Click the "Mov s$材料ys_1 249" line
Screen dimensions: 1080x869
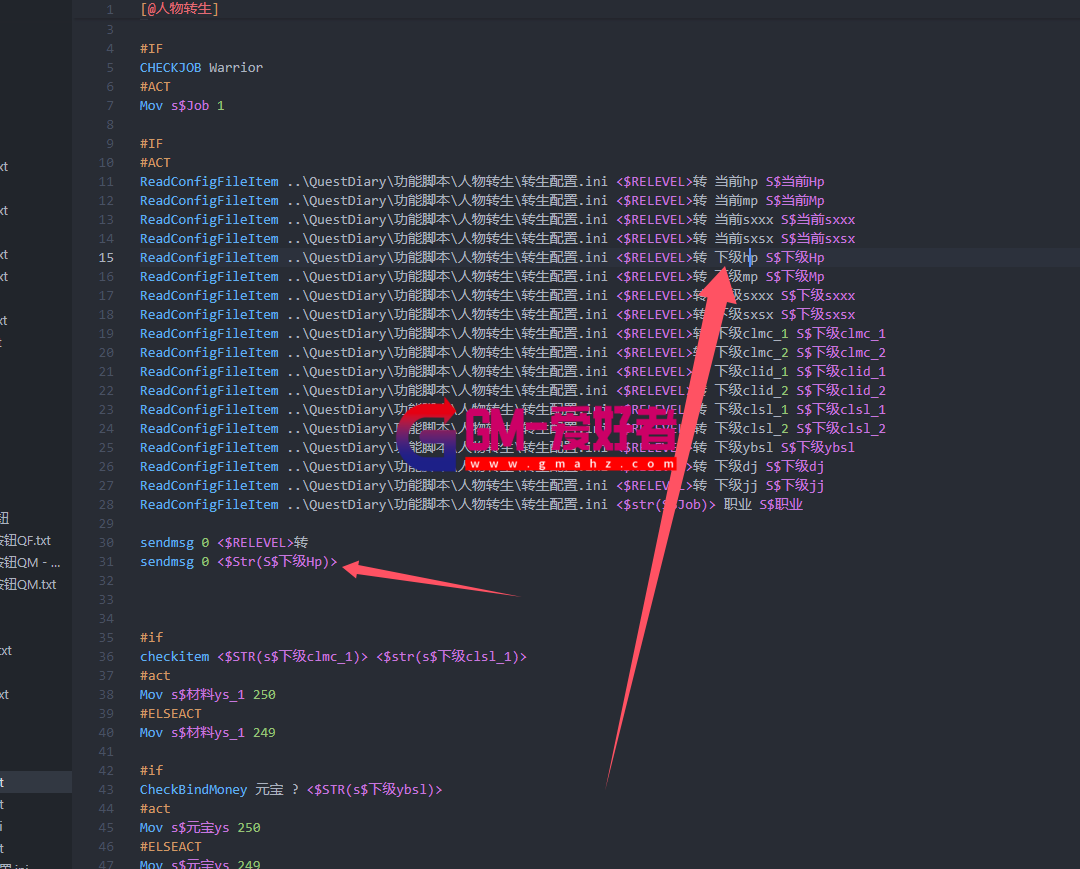pos(208,733)
